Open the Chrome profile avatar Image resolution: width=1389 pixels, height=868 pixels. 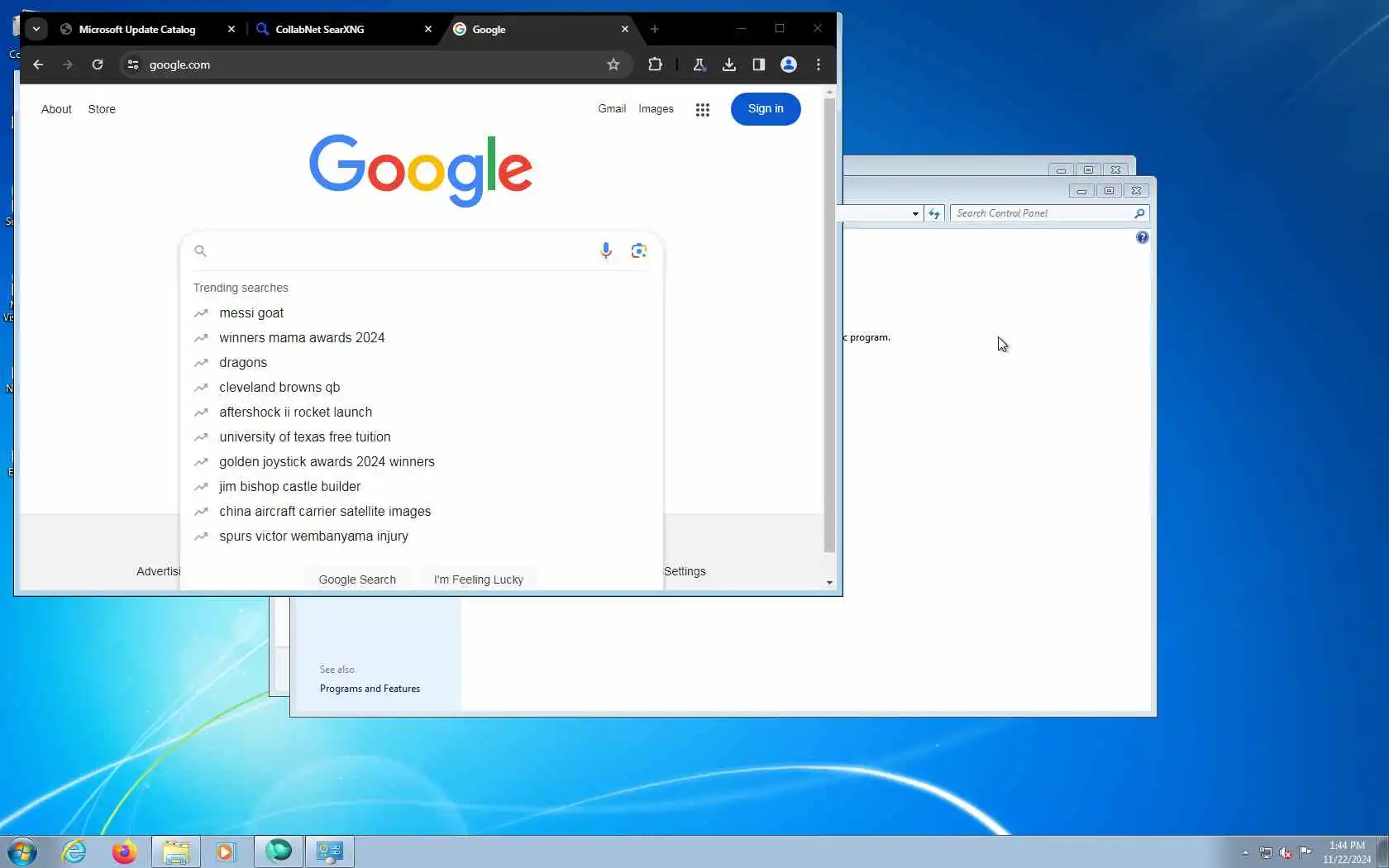click(789, 64)
